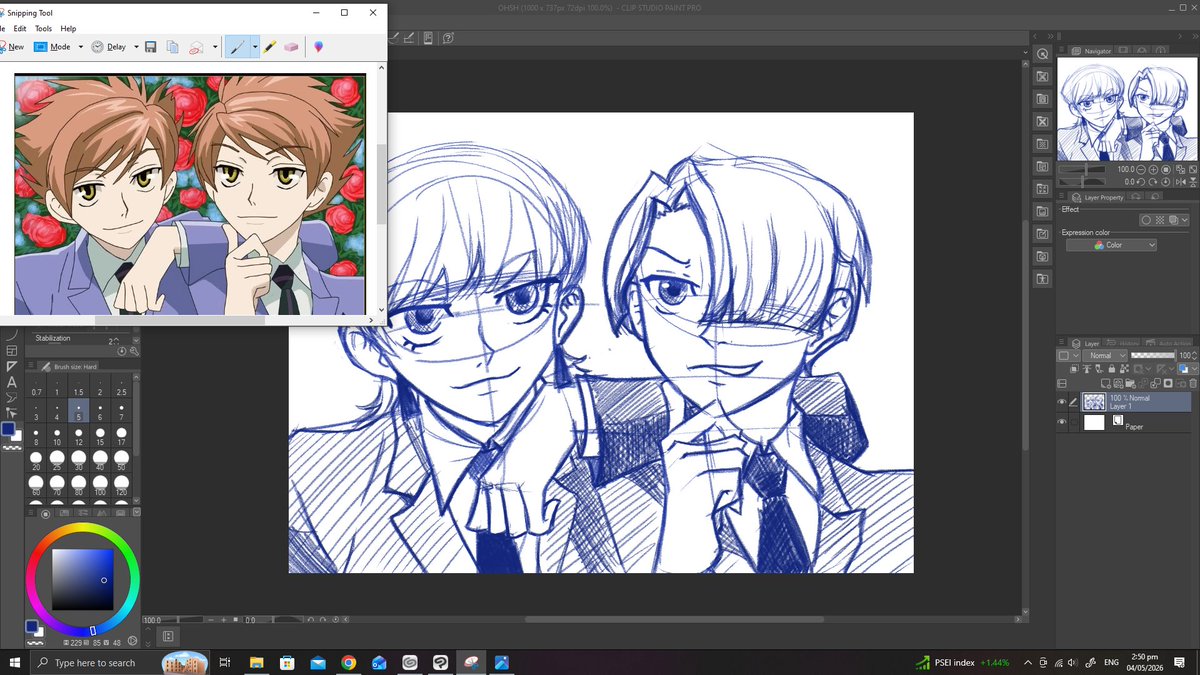This screenshot has height=675, width=1200.
Task: Expand the Send snip dropdown arrow
Action: point(215,46)
